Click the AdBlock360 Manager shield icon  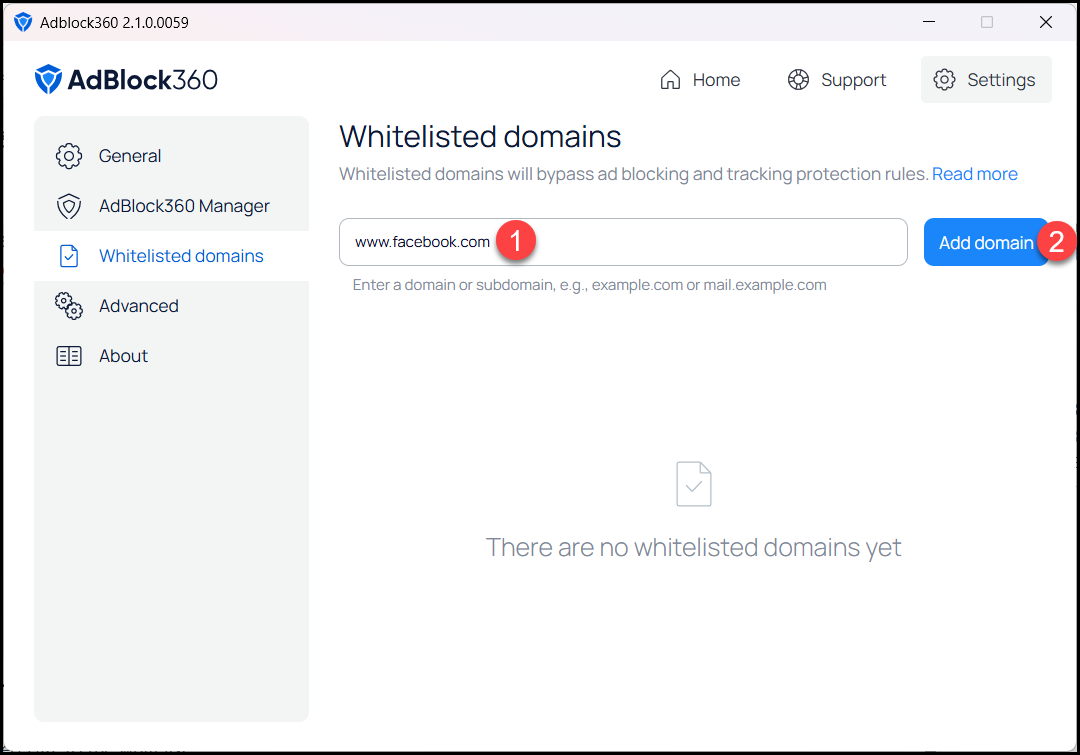[69, 206]
